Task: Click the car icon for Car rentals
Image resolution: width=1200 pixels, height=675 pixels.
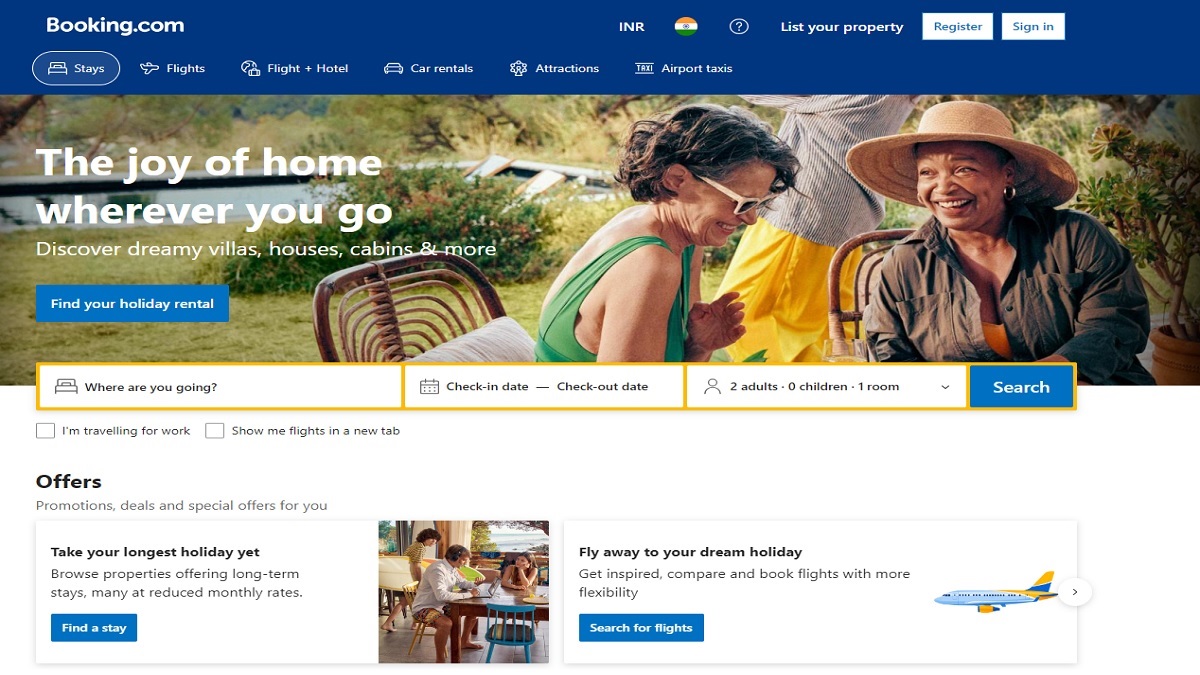Action: tap(393, 69)
